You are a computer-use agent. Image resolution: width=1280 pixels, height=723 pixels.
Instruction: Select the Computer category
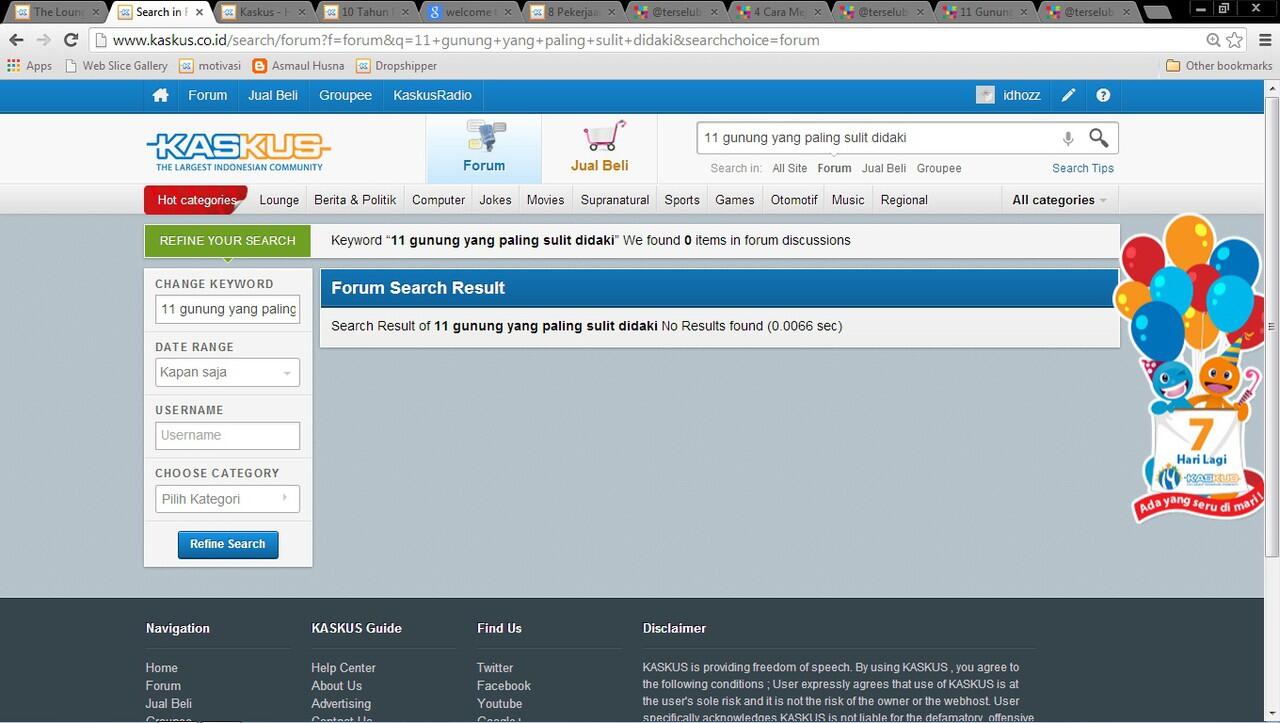[438, 200]
